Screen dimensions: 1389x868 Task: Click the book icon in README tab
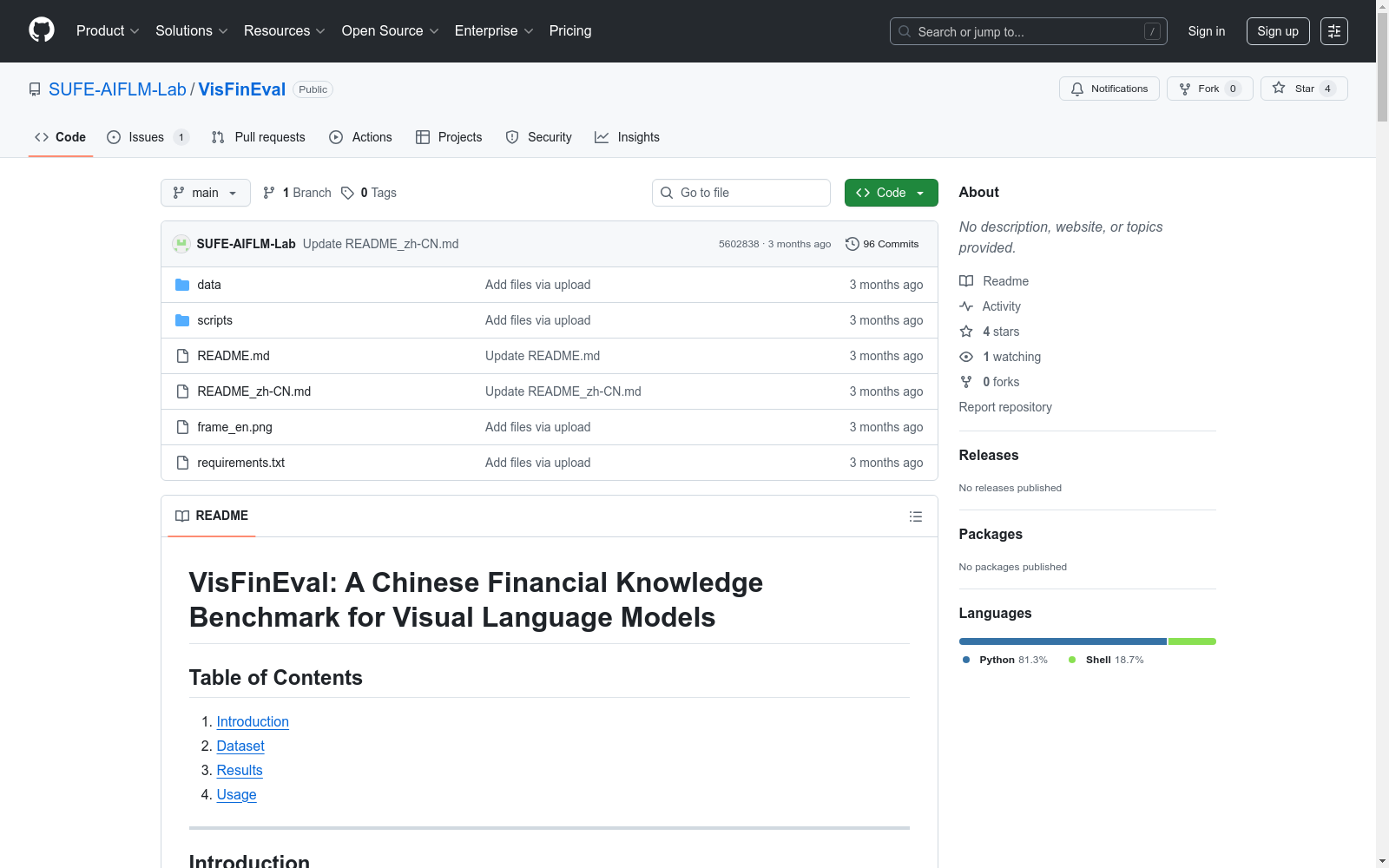(182, 516)
